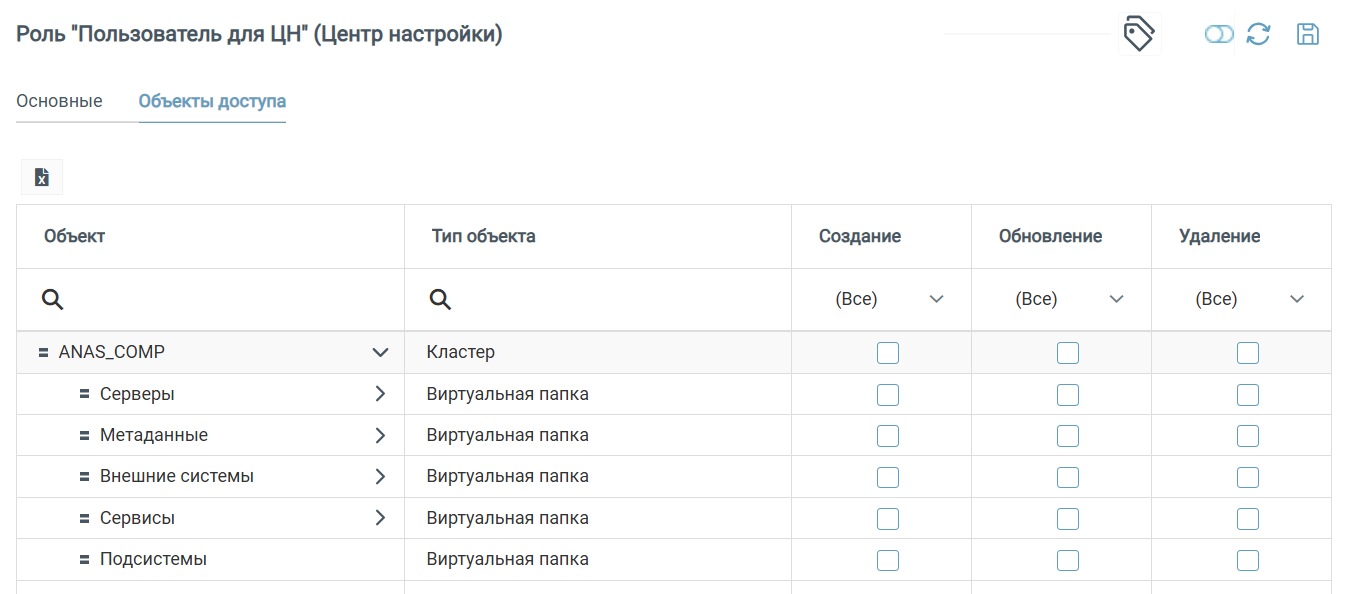Select the Объекты доступа tab
This screenshot has width=1346, height=594.
click(x=212, y=101)
